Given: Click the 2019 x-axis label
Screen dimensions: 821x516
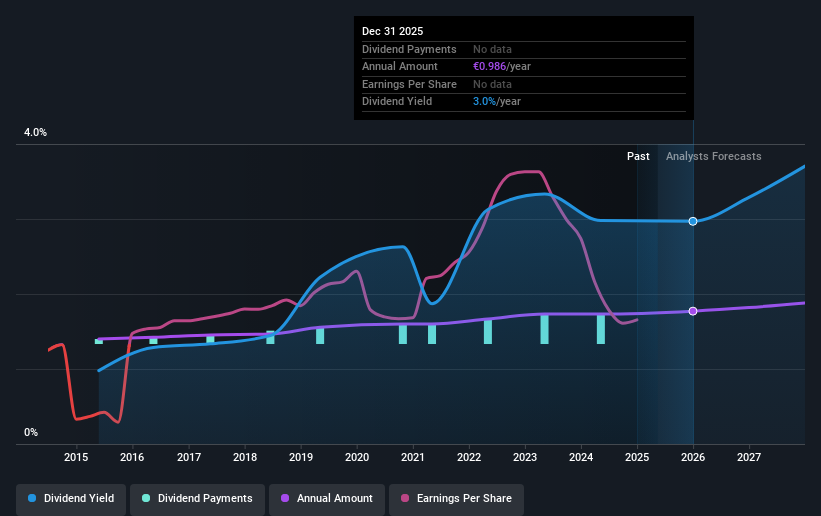Looking at the screenshot, I should [x=301, y=457].
